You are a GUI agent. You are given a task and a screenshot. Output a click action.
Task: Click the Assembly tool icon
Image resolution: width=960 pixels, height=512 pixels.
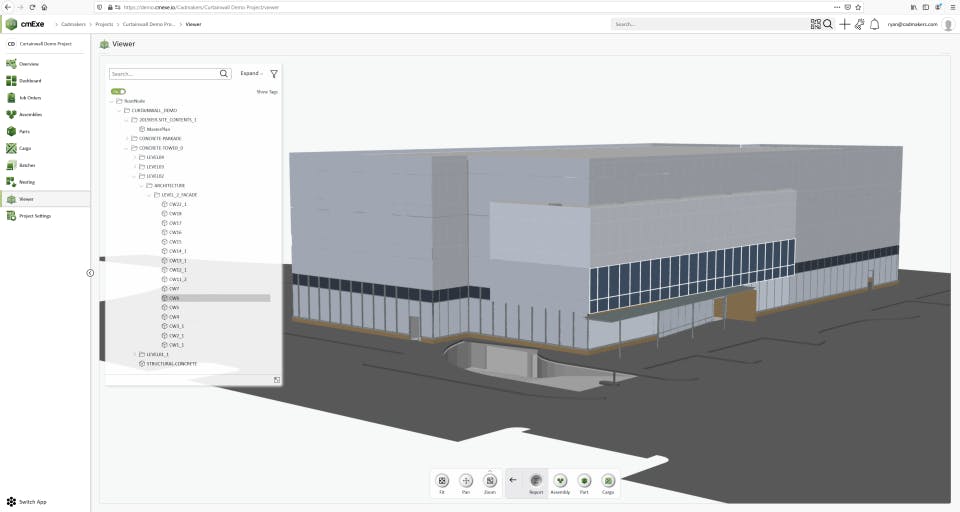tap(560, 481)
